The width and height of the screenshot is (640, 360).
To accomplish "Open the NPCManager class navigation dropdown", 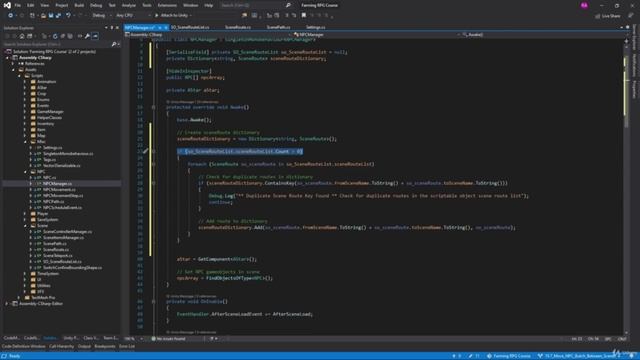I will coord(377,35).
